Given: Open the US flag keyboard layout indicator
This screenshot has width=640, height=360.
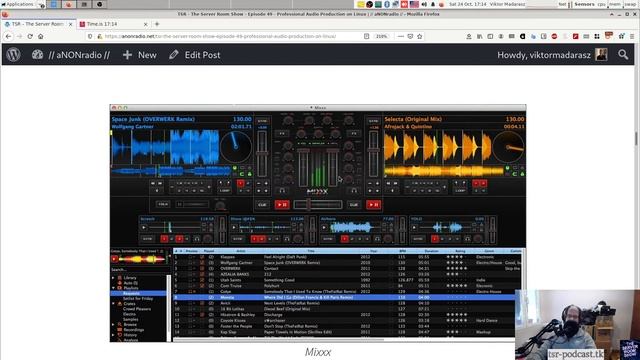Looking at the screenshot, I should click(x=414, y=4).
